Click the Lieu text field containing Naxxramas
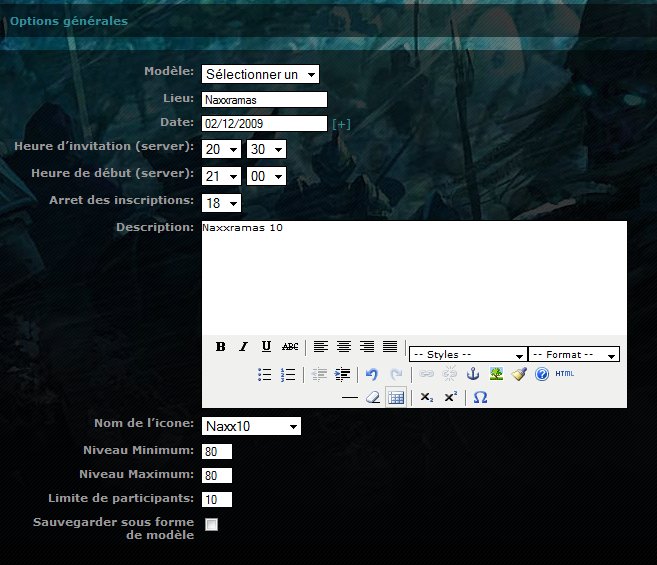Viewport: 657px width, 565px height. (264, 100)
